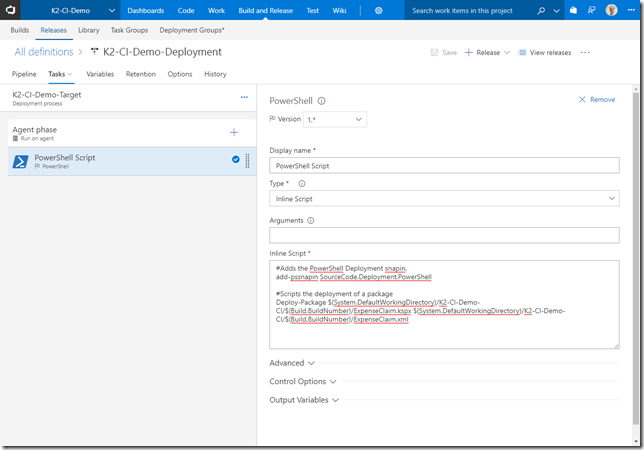Screen dimensions: 644x450
Task: Open the Version dropdown
Action: (x=334, y=119)
